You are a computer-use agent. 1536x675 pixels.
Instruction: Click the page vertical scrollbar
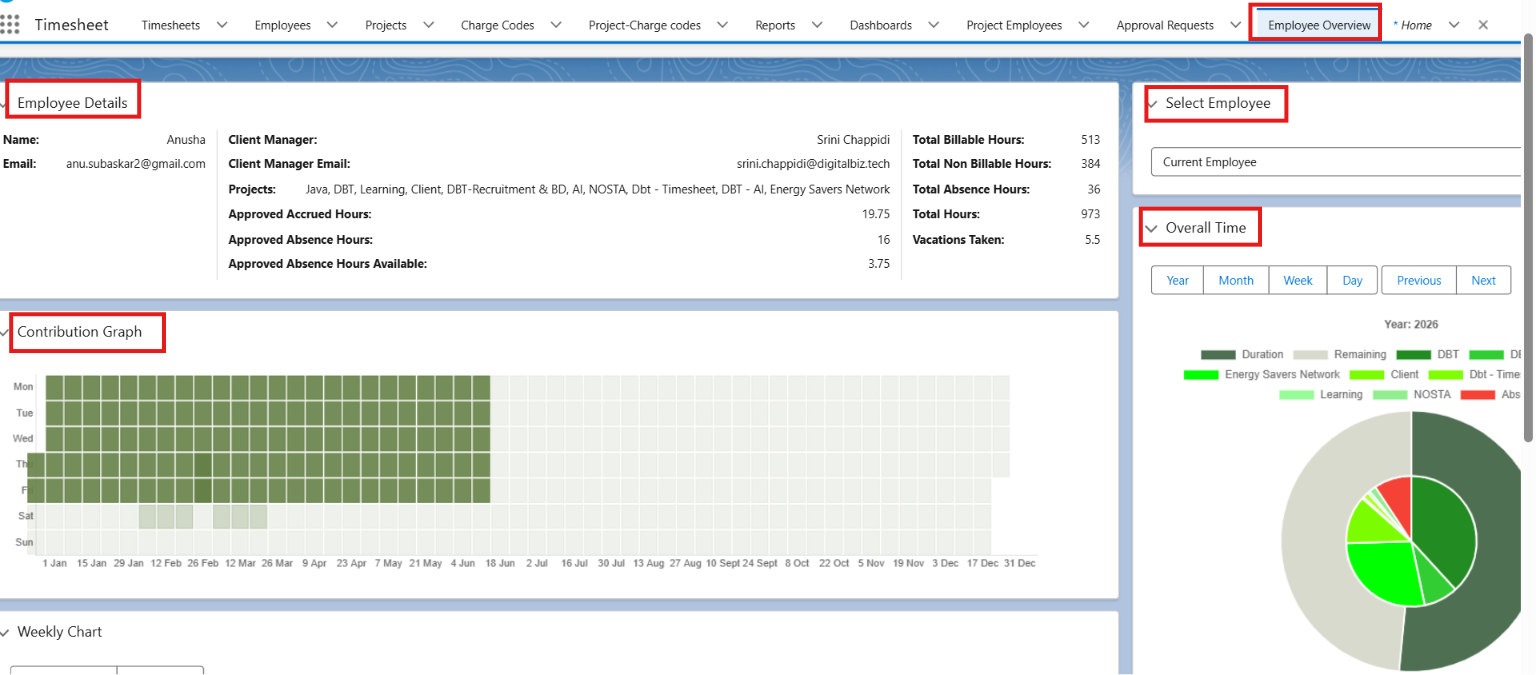pos(1528,237)
